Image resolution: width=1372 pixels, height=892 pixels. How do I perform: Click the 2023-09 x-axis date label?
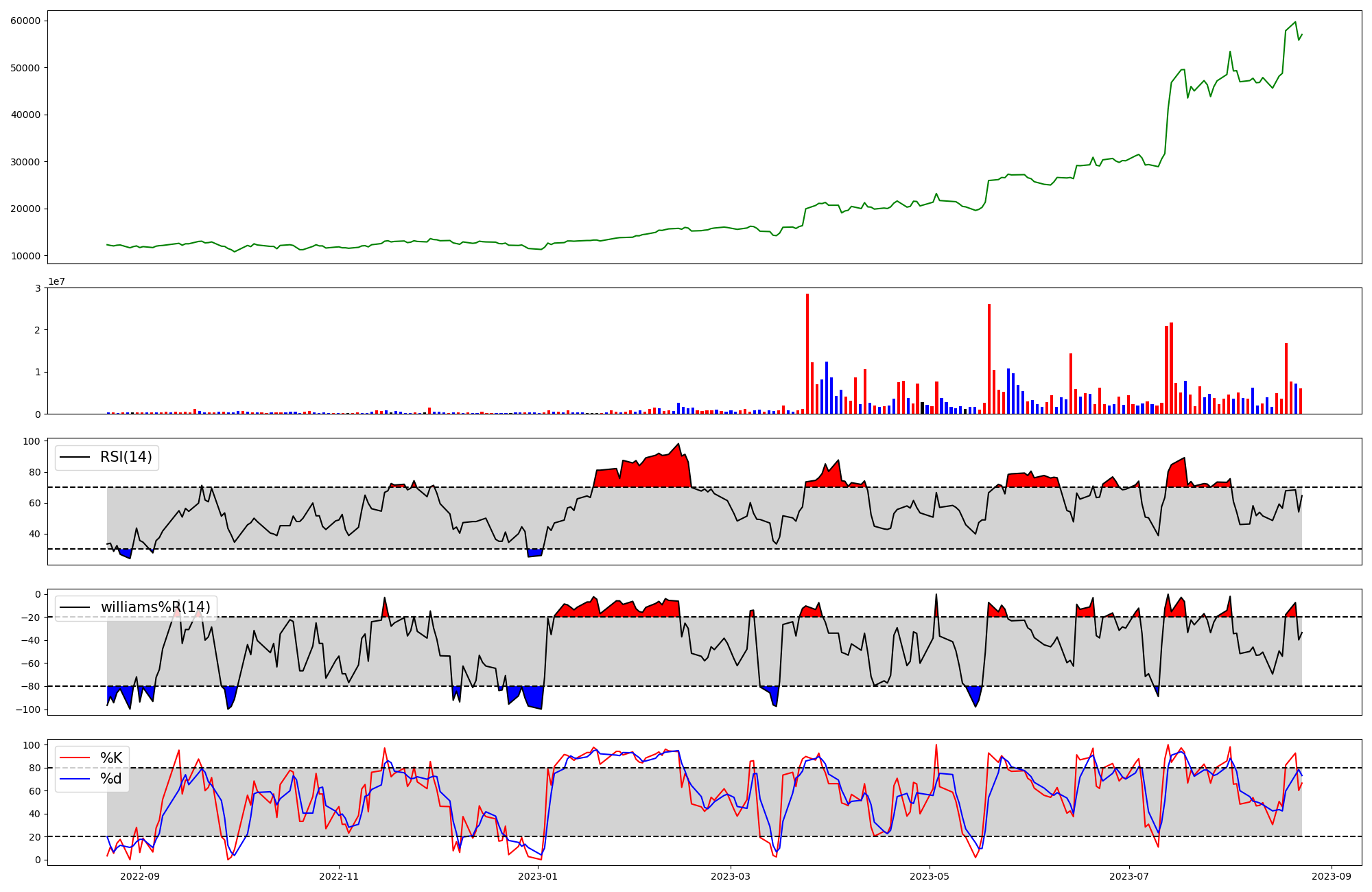[1332, 876]
